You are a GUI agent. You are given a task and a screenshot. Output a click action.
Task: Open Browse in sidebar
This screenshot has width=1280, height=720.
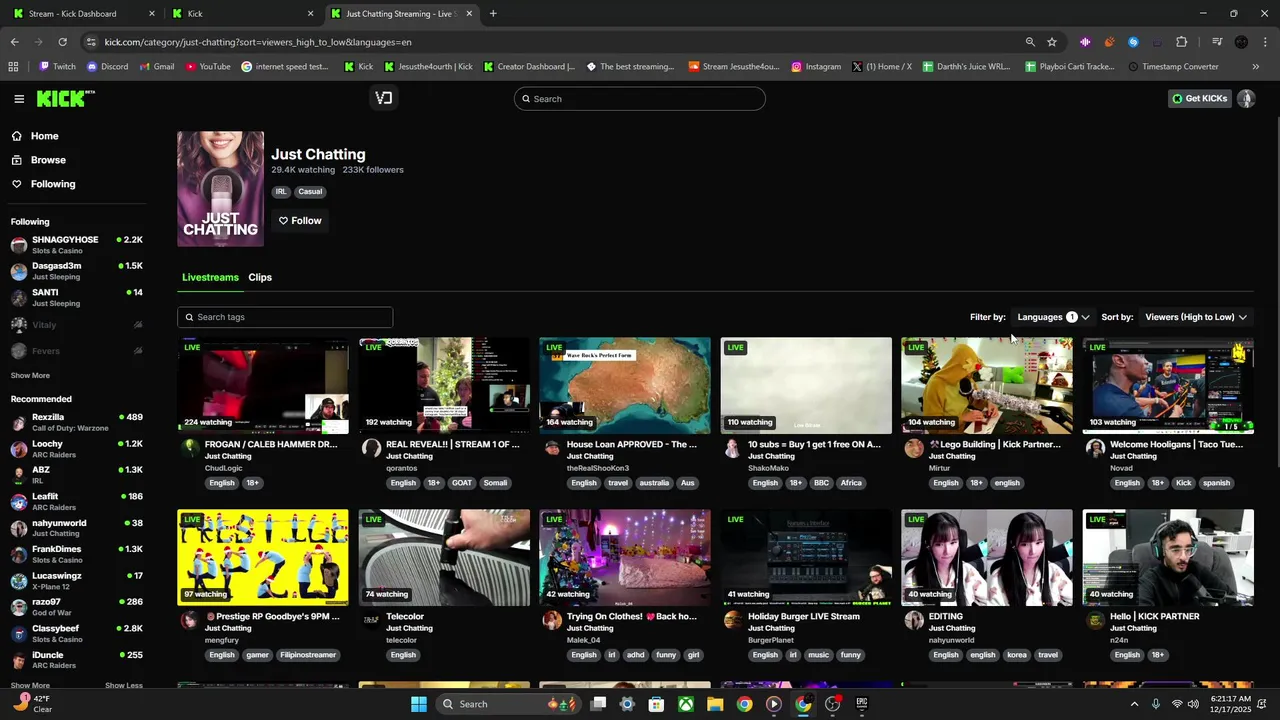(48, 160)
